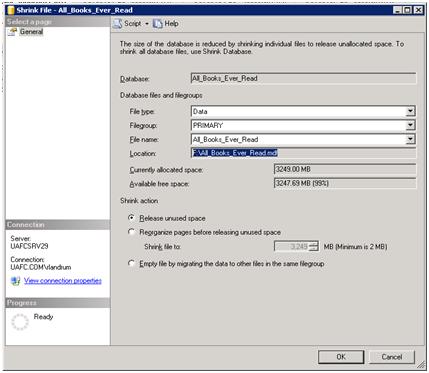
Task: Click the Select a page header
Action: (57, 22)
